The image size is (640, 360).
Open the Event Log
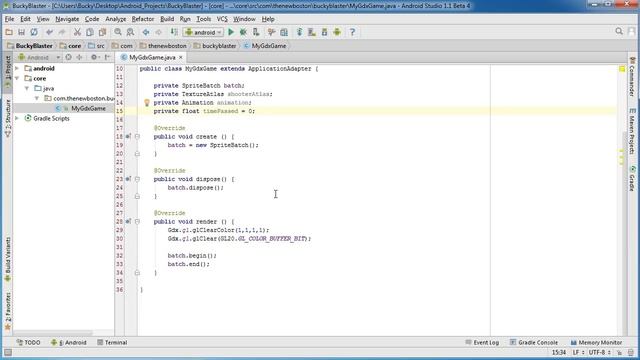click(482, 342)
